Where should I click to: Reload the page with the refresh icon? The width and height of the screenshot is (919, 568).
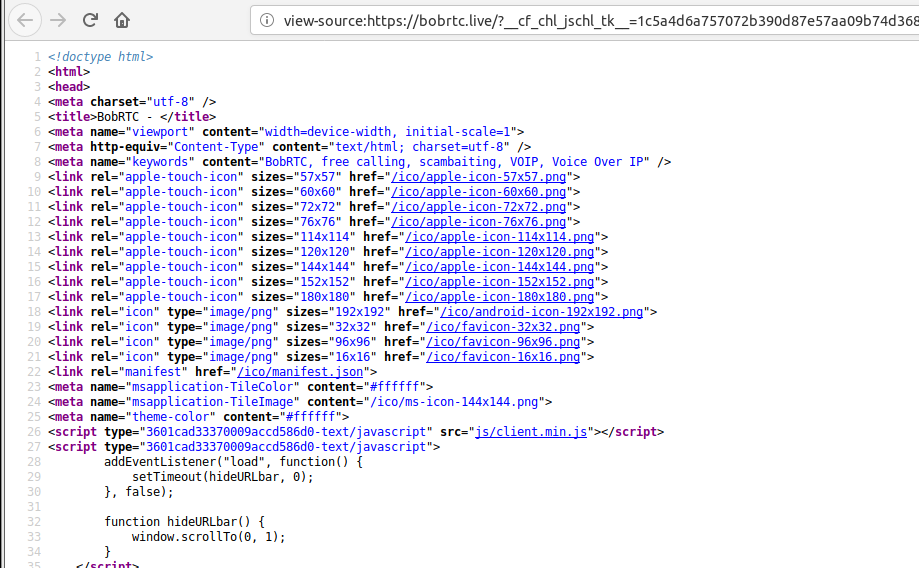point(90,21)
